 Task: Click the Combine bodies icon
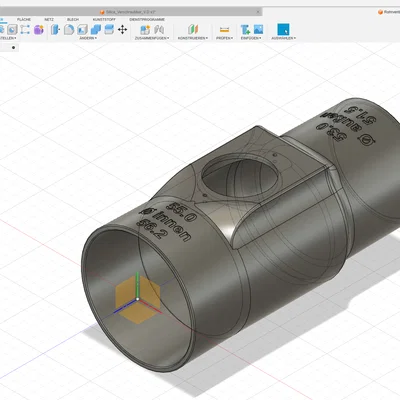[x=96, y=30]
